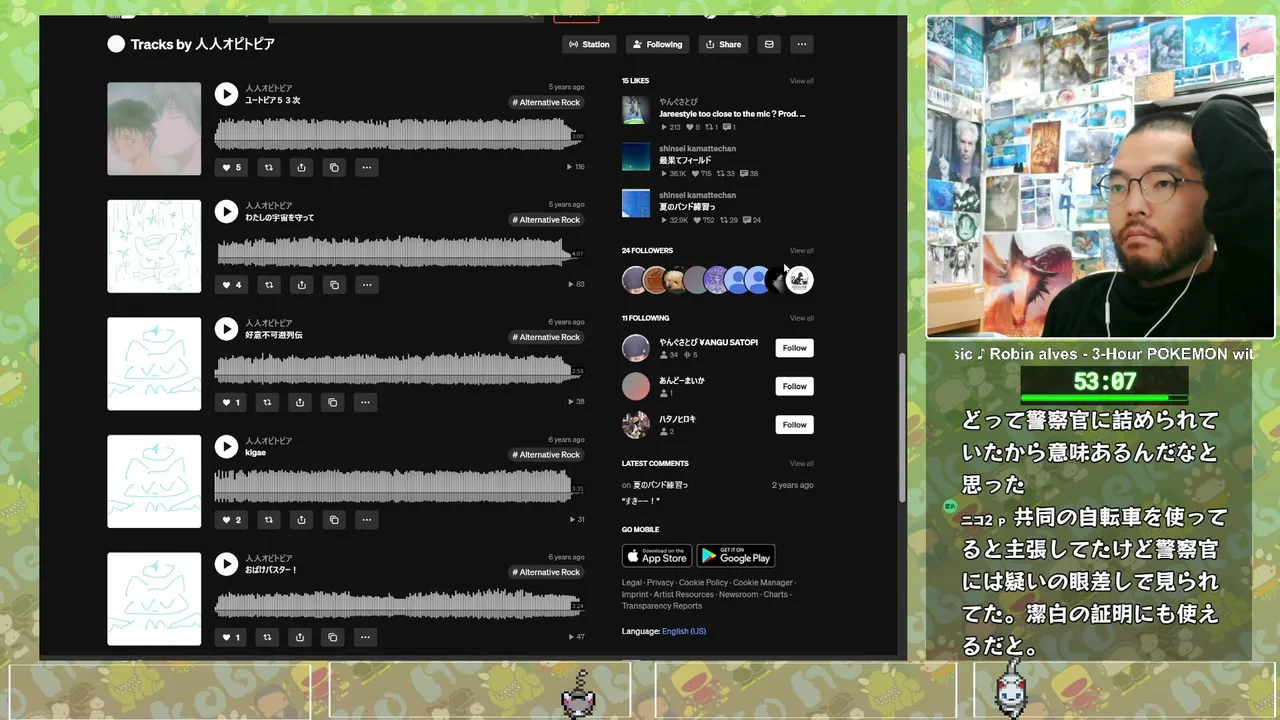Open Alternative Rock tag on ユートピア53次

coord(546,102)
